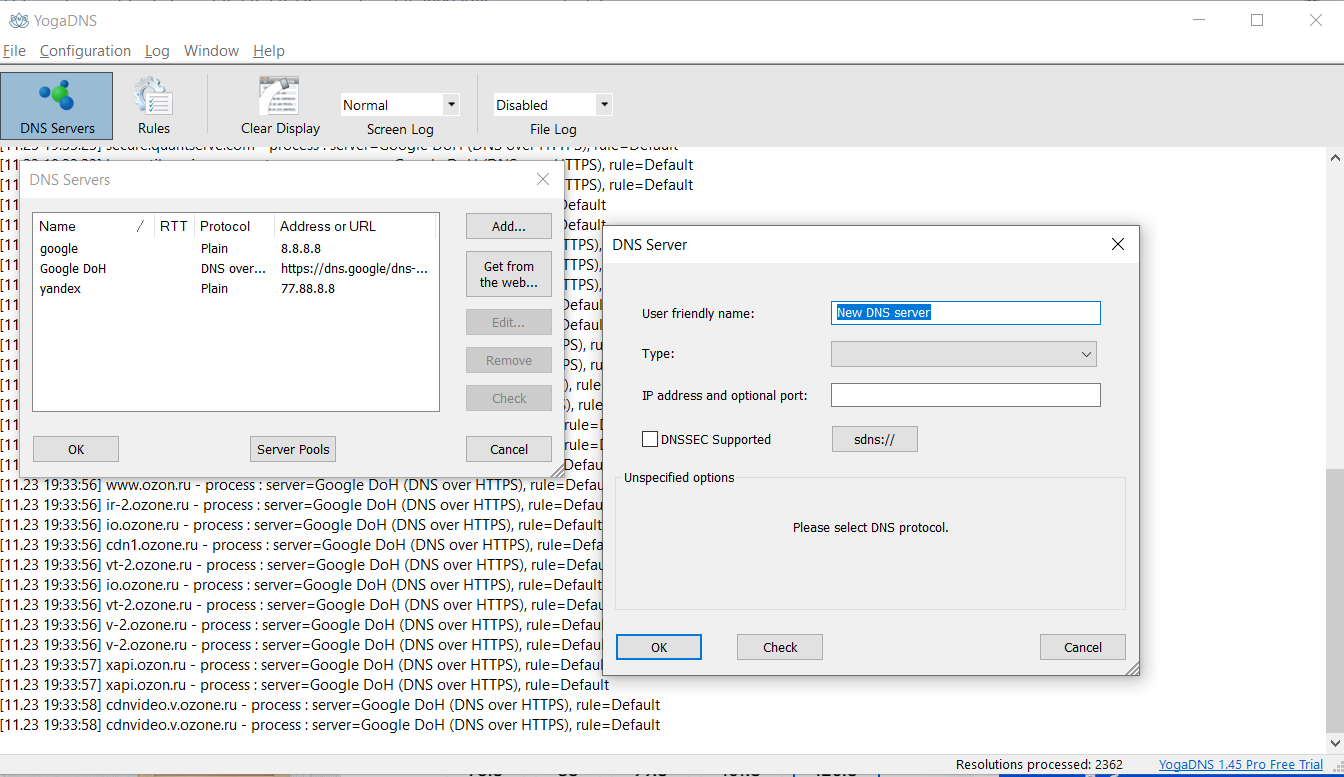Click the User friendly name field

(966, 313)
